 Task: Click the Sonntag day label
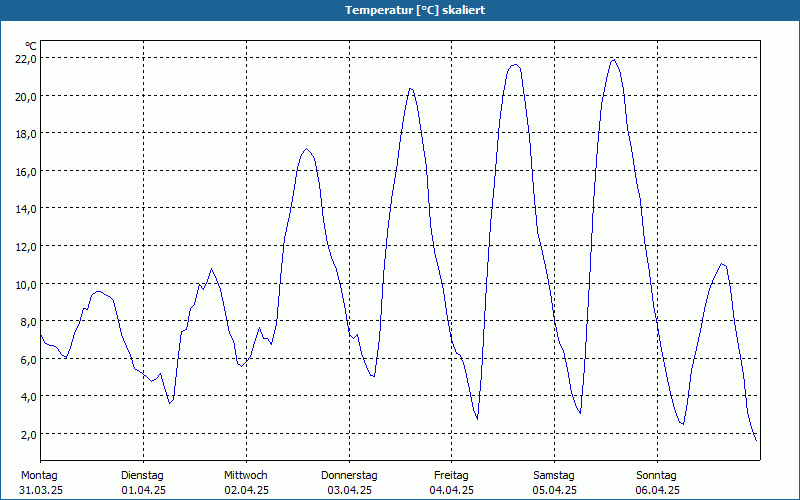pos(656,476)
